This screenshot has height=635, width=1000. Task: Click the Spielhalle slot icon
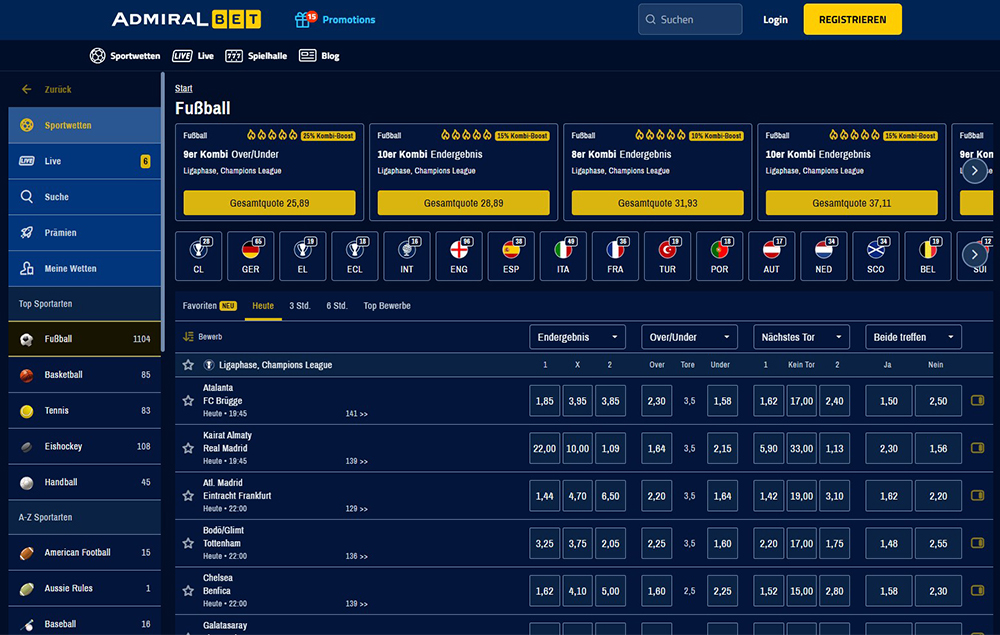234,56
